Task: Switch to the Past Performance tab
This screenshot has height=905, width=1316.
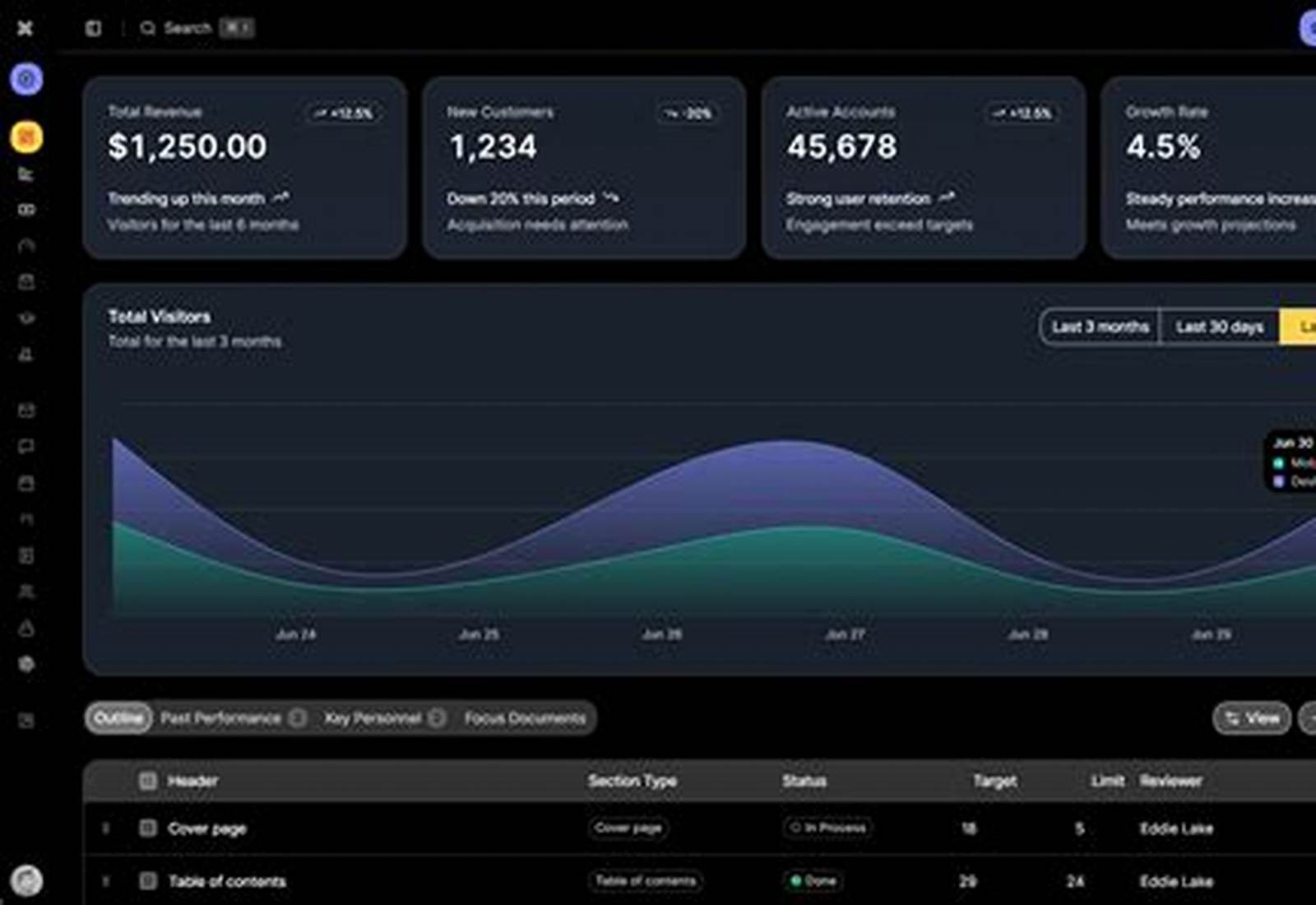Action: [x=234, y=718]
